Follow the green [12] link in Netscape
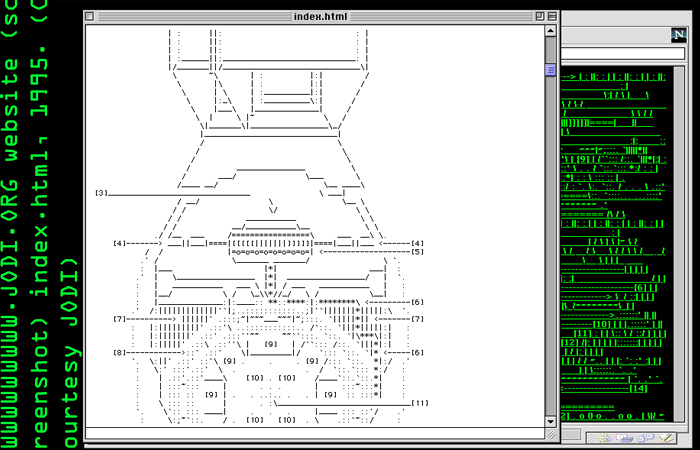Image resolution: width=700 pixels, height=450 pixels. [x=569, y=343]
